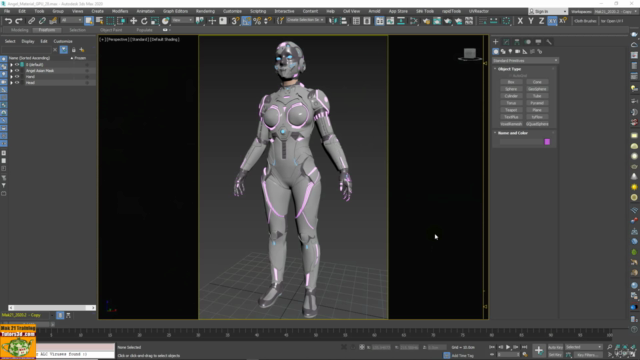Screen dimensions: 640x360
Task: Click the scene explorer horizontal scrollbar
Action: tap(52, 308)
